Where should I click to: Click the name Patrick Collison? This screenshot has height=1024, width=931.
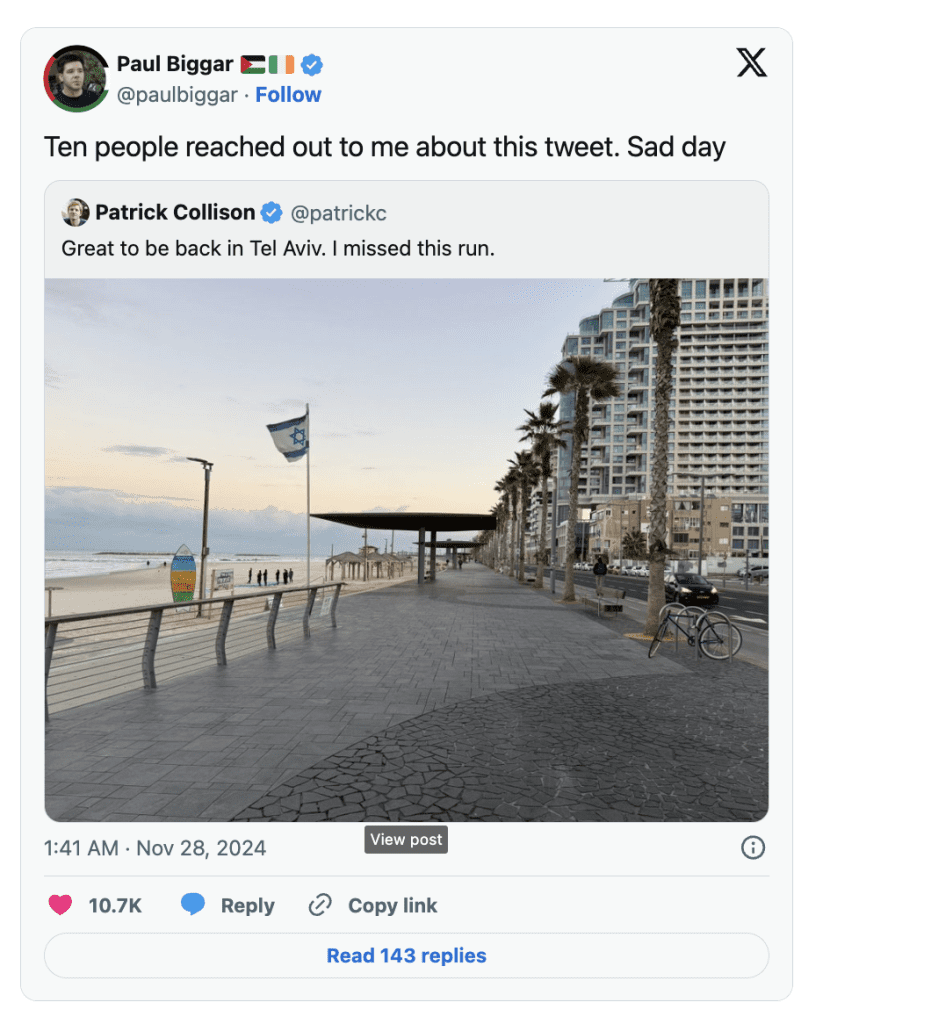176,212
